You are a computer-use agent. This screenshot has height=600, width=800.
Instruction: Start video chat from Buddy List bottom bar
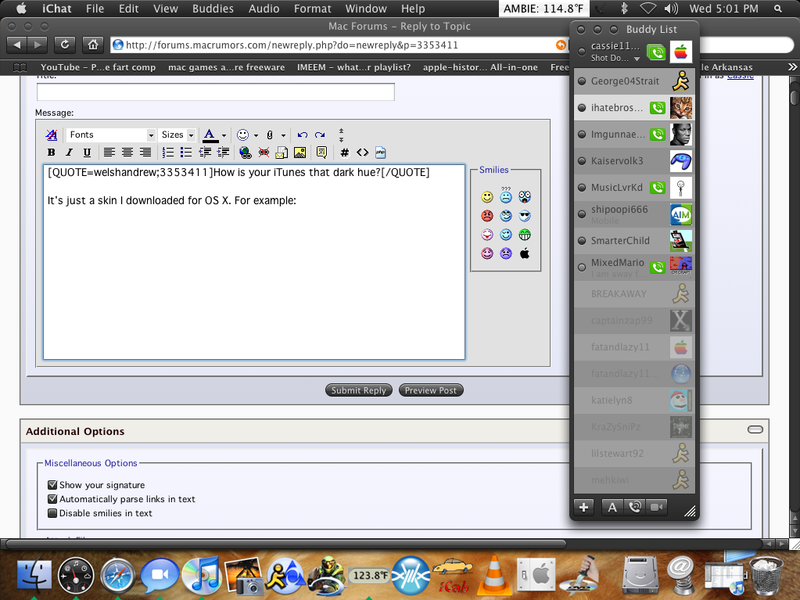pyautogui.click(x=657, y=507)
